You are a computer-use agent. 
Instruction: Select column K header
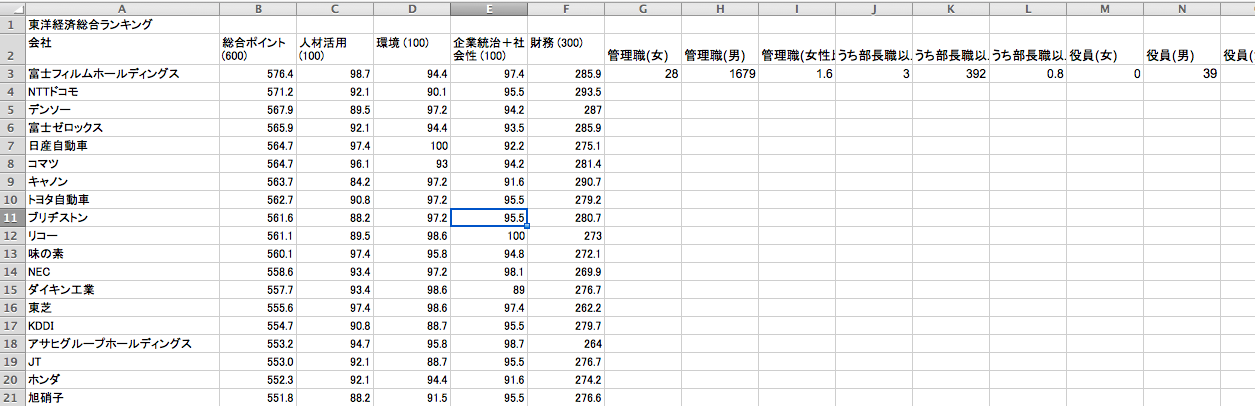(951, 7)
